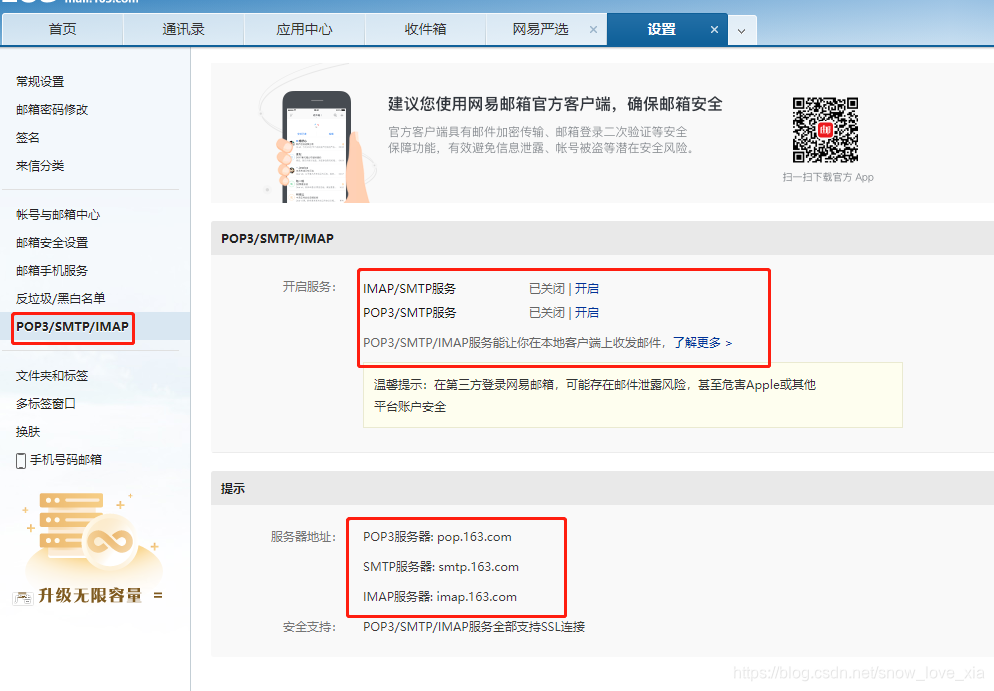The image size is (994, 691).
Task: Open the 应用中心 tab
Action: pos(304,30)
